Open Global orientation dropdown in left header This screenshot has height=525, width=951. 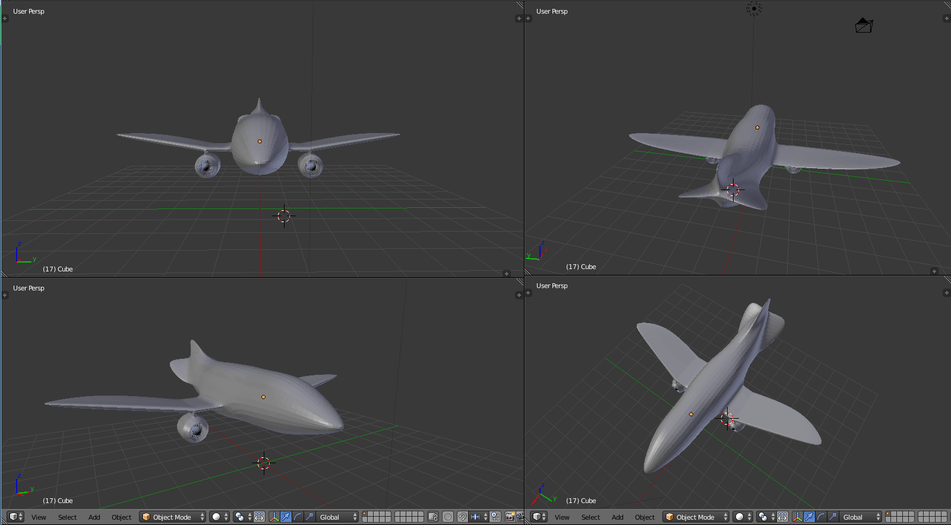click(x=337, y=517)
